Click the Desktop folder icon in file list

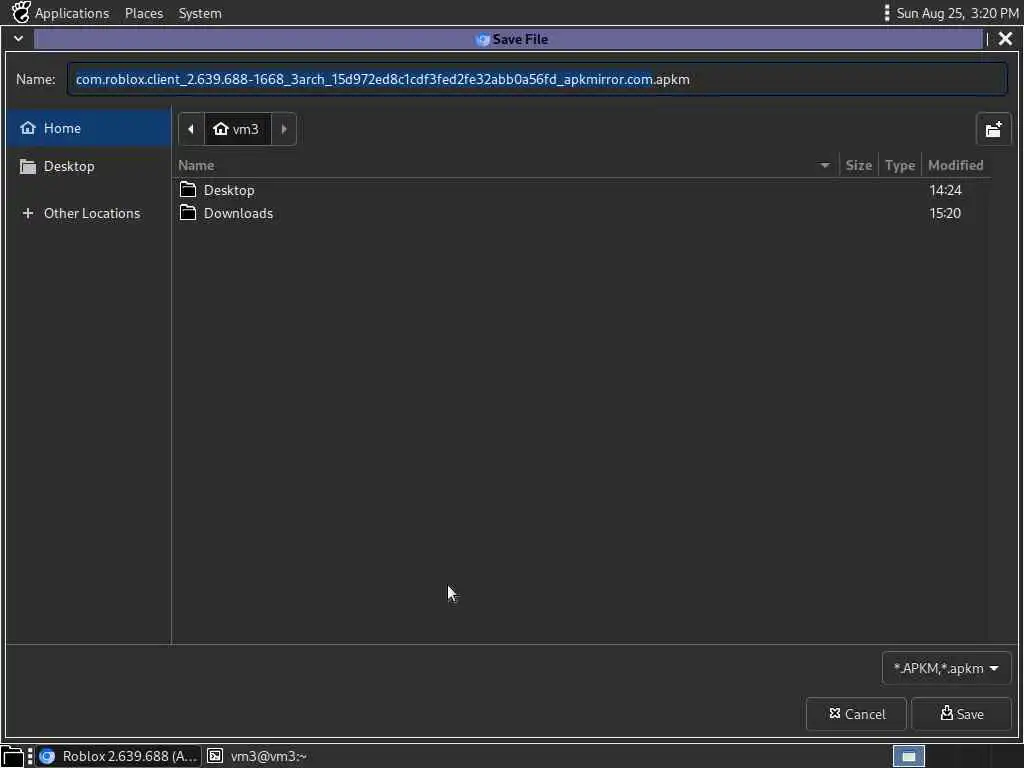pyautogui.click(x=188, y=189)
